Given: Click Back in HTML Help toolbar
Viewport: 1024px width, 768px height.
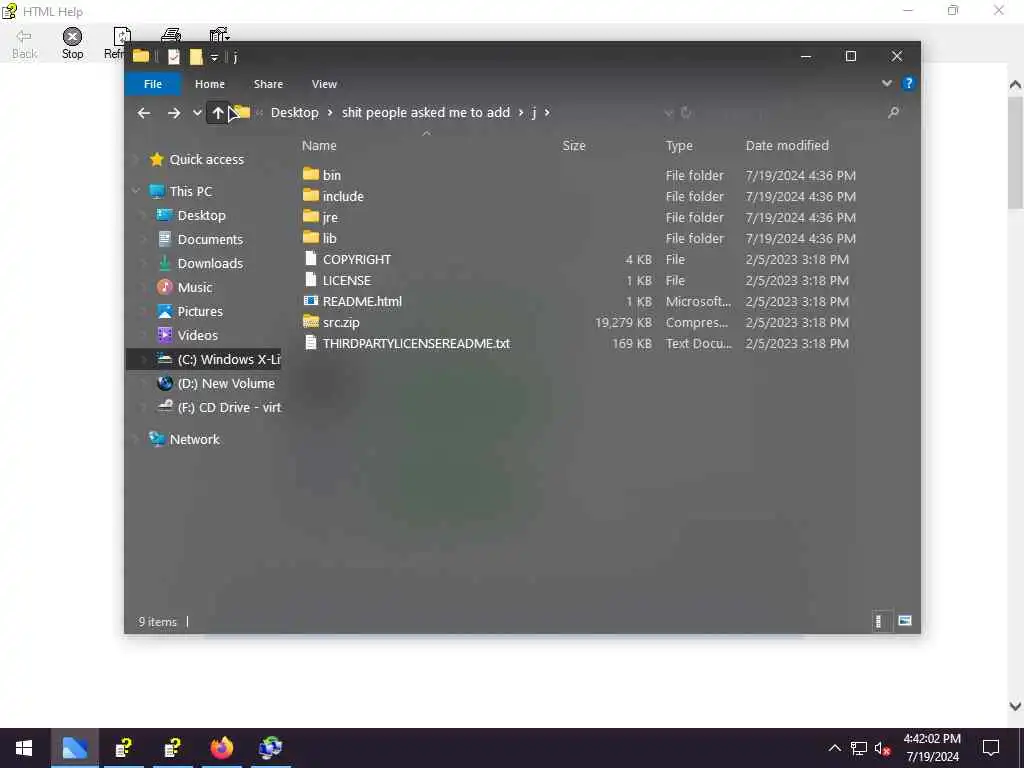Looking at the screenshot, I should point(25,44).
